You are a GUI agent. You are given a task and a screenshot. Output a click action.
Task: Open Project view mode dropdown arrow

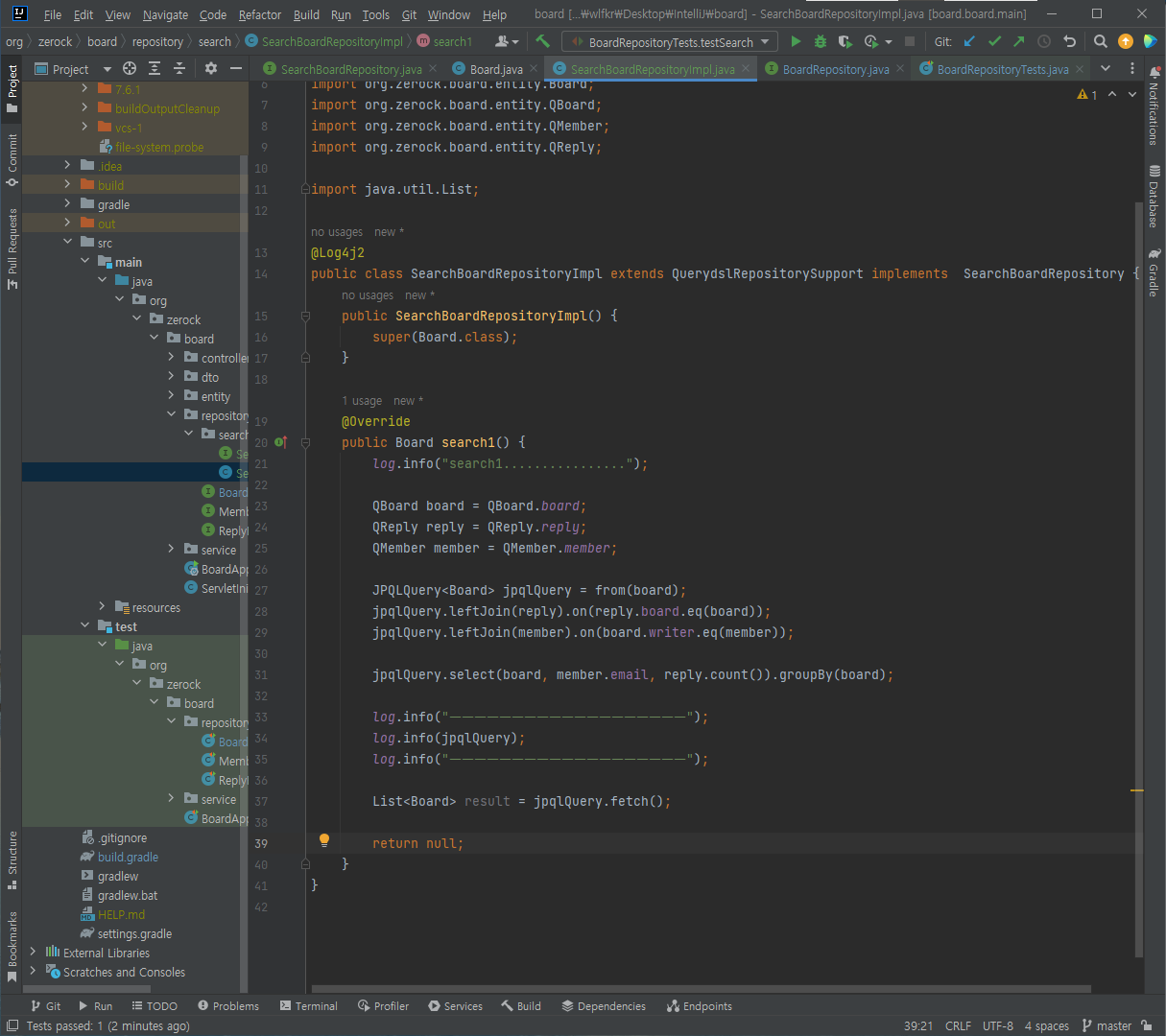coord(107,69)
